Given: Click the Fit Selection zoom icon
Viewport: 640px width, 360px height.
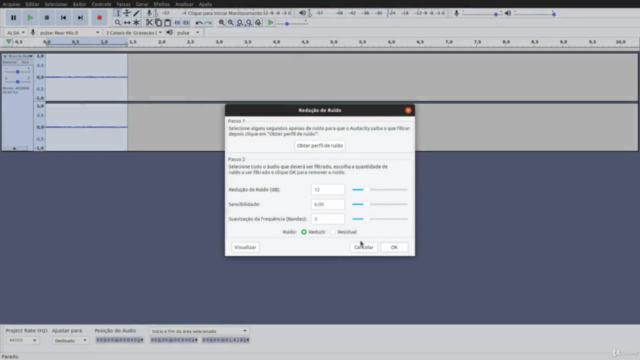Looking at the screenshot, I should [x=240, y=22].
